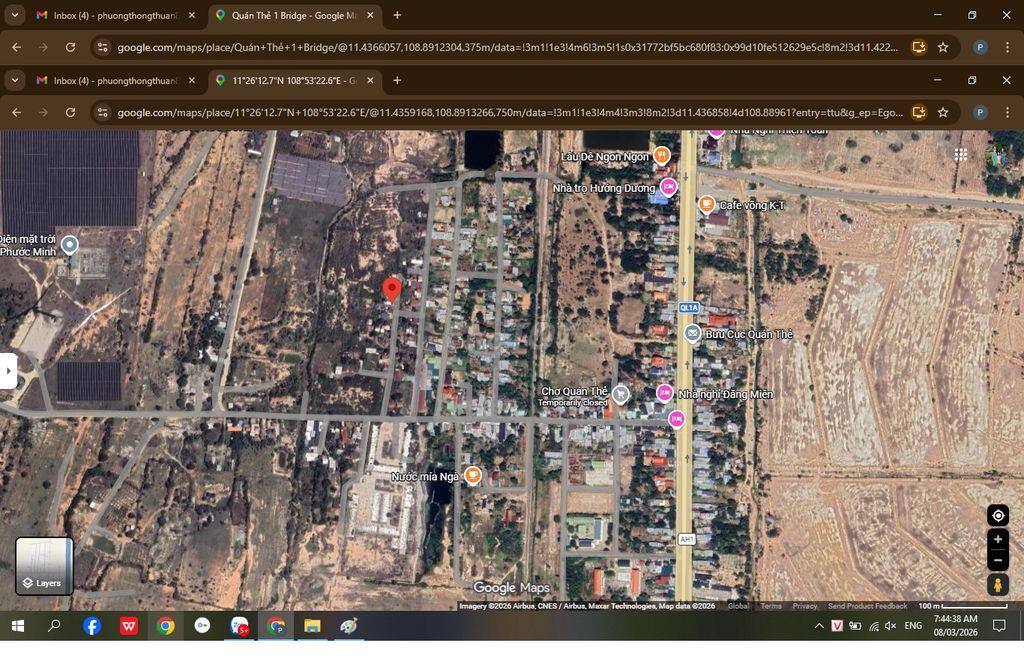Select the Nhà trọ Hướng Dương lodging pin
1024x670 pixels.
coord(667,187)
